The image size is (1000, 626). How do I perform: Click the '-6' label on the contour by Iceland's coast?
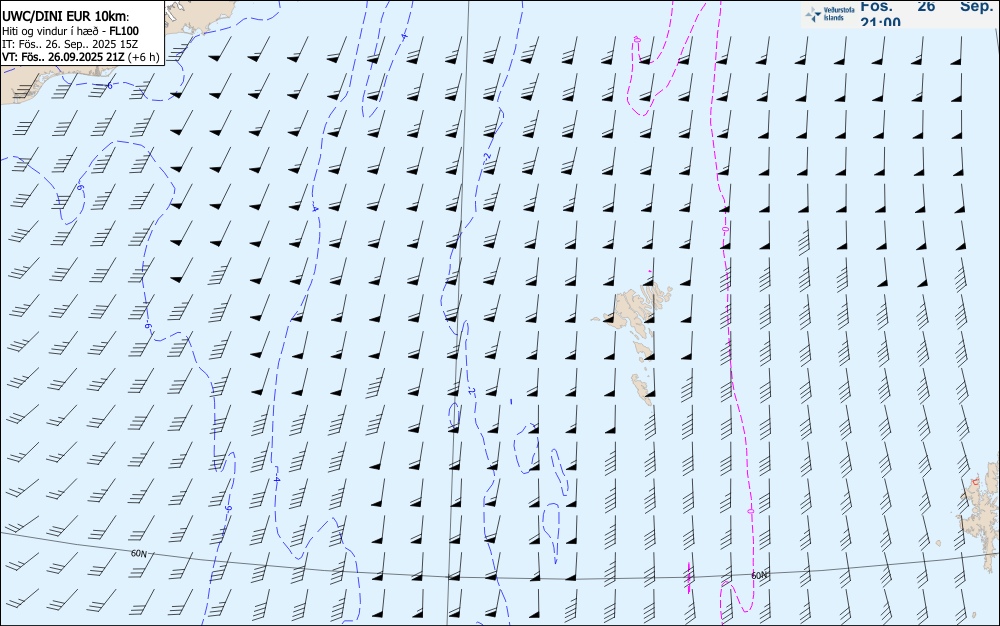[110, 85]
